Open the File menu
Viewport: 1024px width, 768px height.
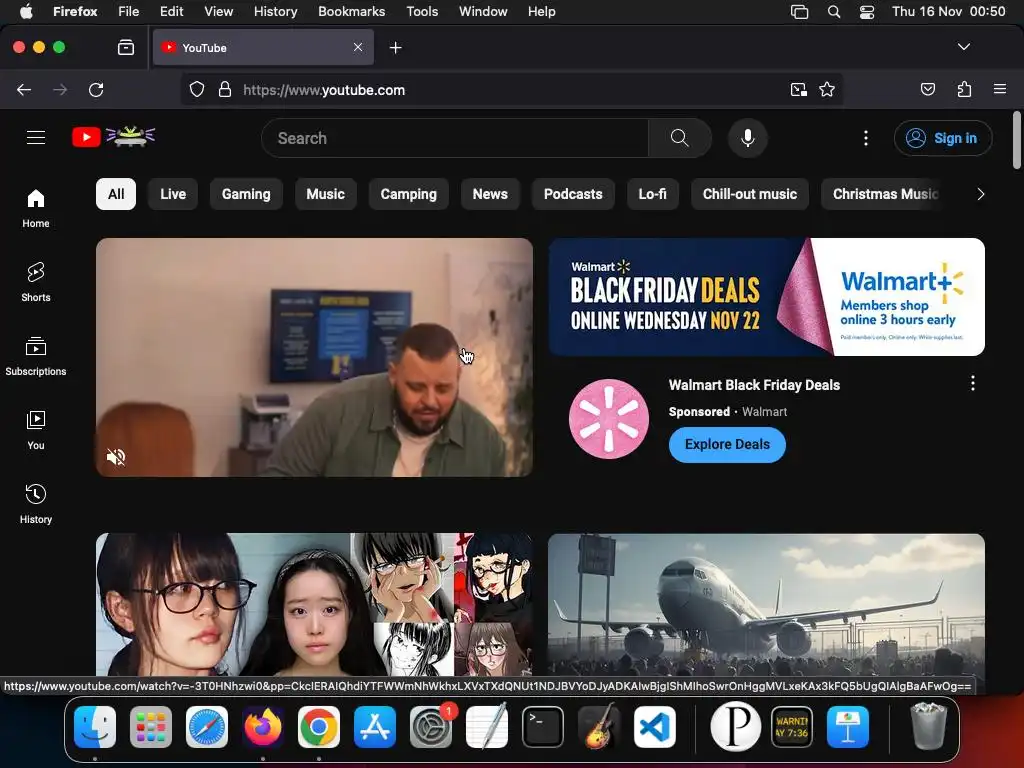coord(128,11)
